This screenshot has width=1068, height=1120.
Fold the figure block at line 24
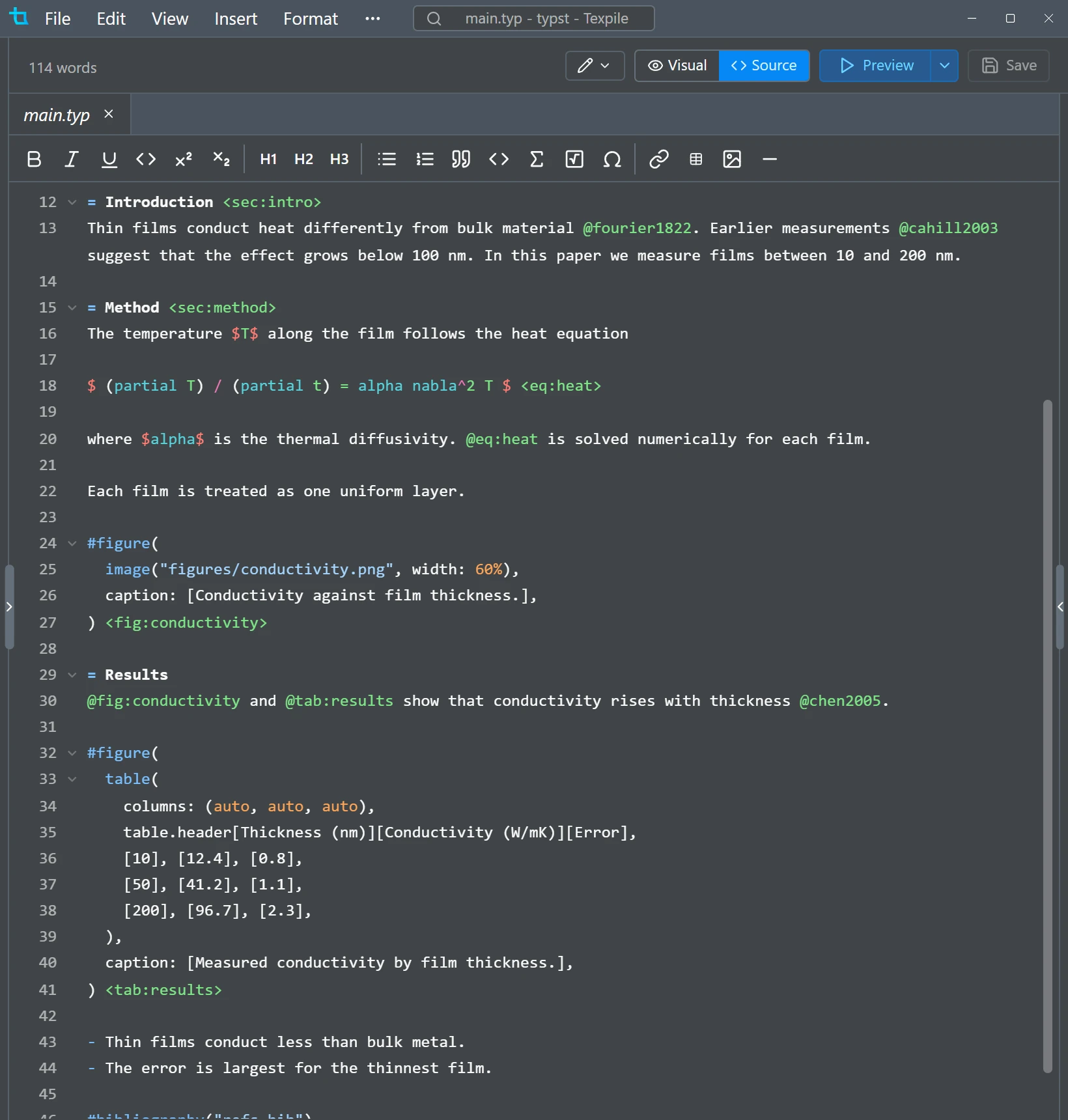coord(72,544)
